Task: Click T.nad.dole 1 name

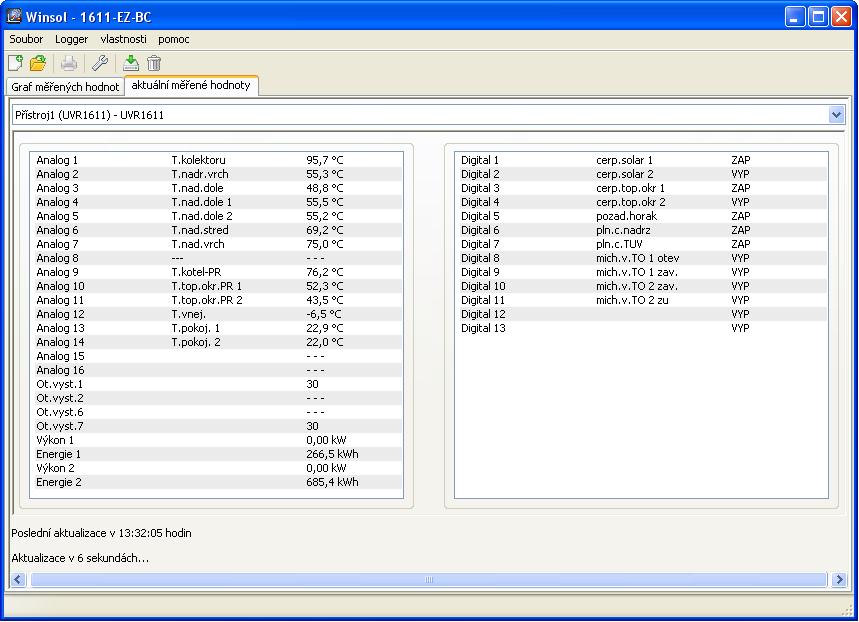Action: pyautogui.click(x=202, y=202)
